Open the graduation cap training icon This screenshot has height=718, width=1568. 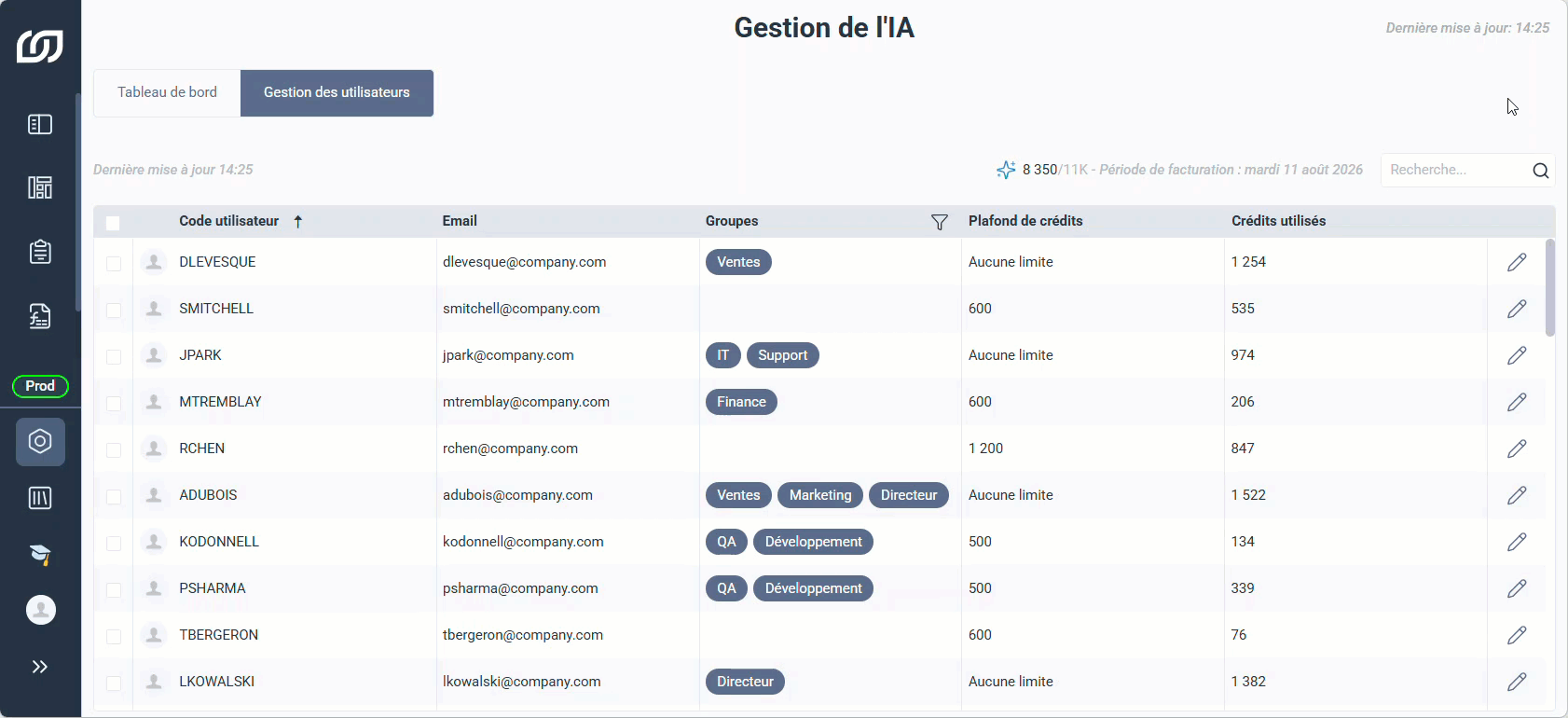coord(40,555)
